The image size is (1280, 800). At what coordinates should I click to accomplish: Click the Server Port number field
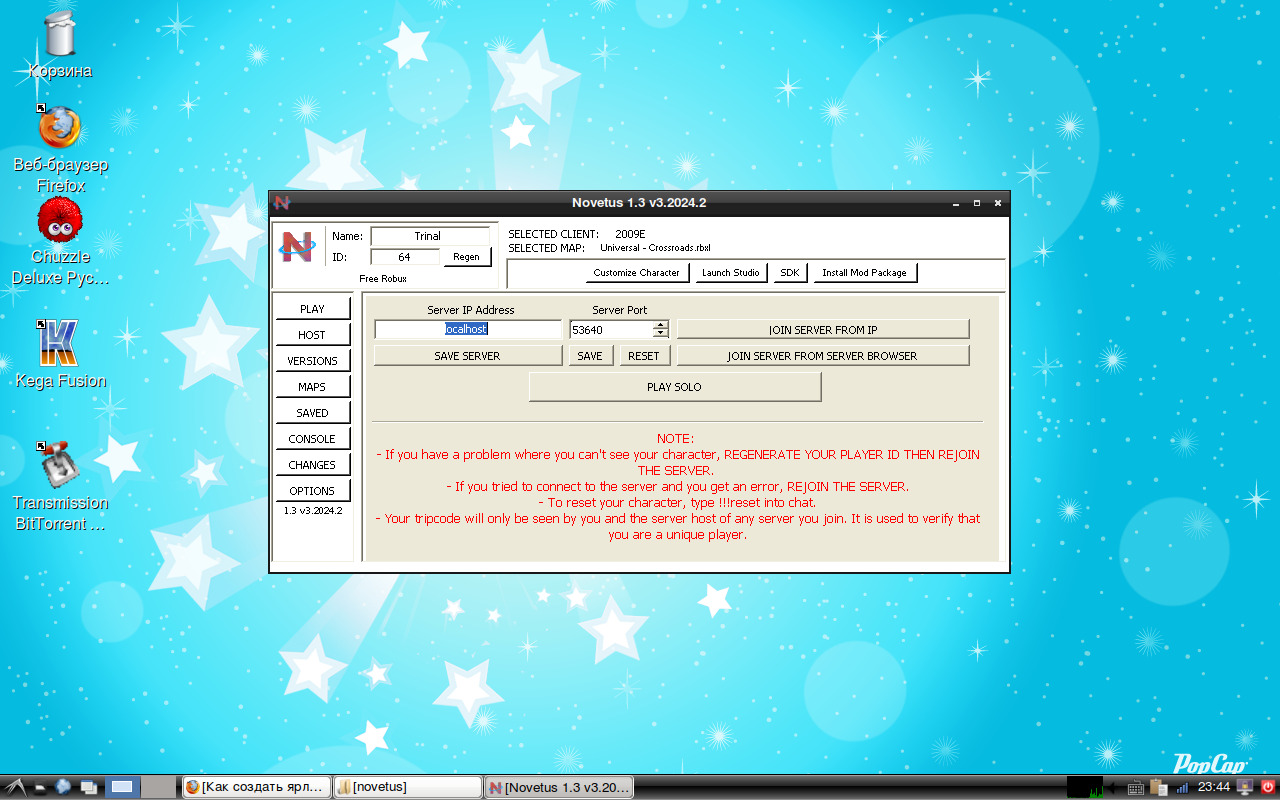point(611,329)
